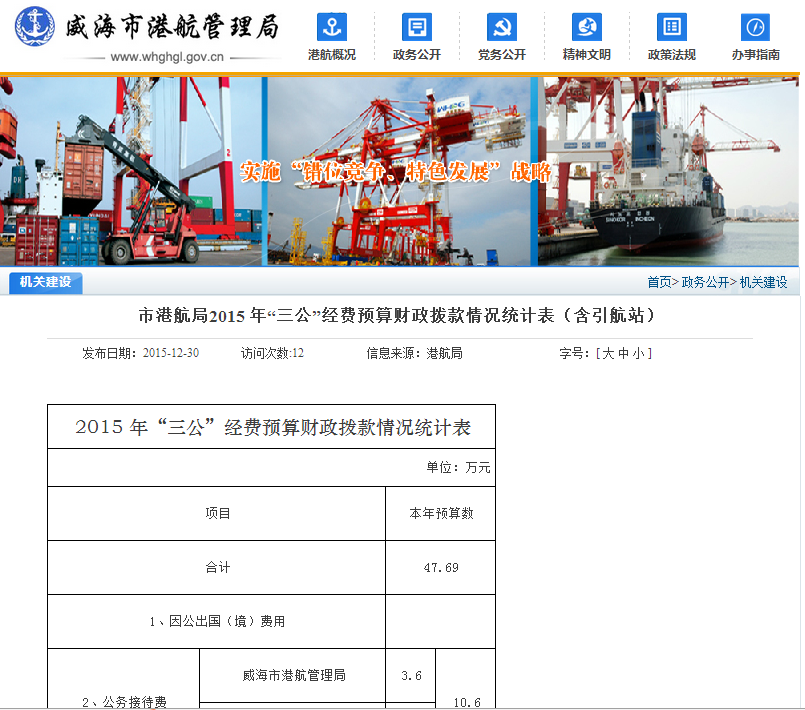805x710 pixels.
Task: Open the 政务公开 navigation icon
Action: click(416, 27)
